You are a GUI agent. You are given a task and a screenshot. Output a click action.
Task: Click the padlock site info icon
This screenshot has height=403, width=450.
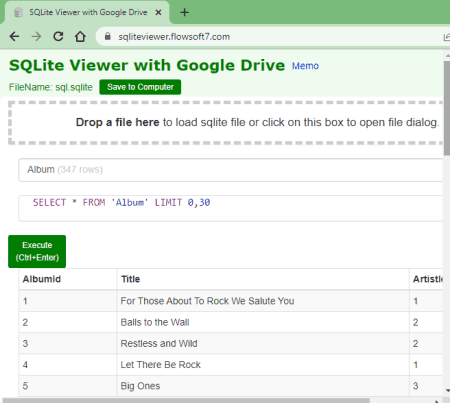tap(107, 36)
